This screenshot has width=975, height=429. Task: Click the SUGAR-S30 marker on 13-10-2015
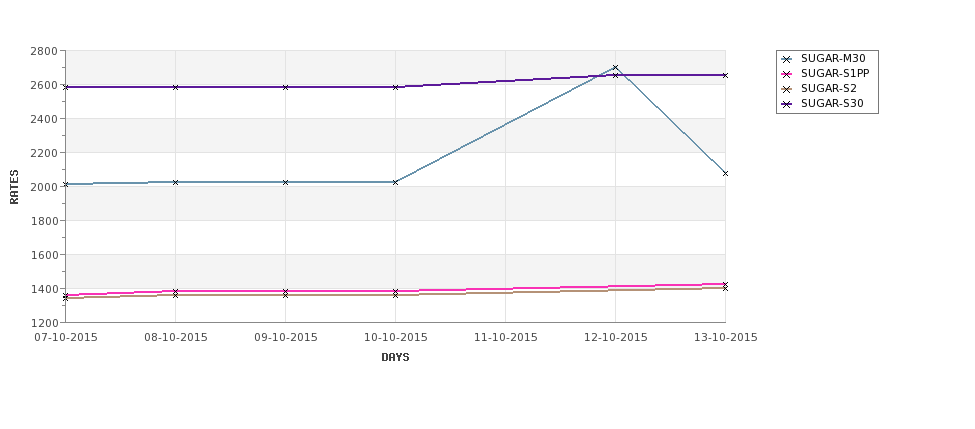coord(726,75)
